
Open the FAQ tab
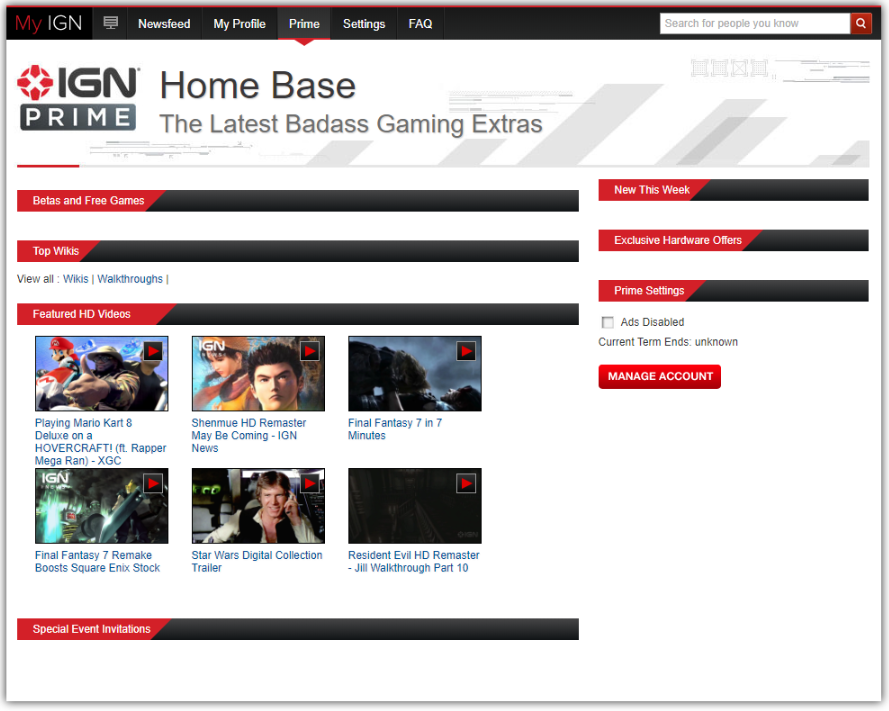[420, 24]
